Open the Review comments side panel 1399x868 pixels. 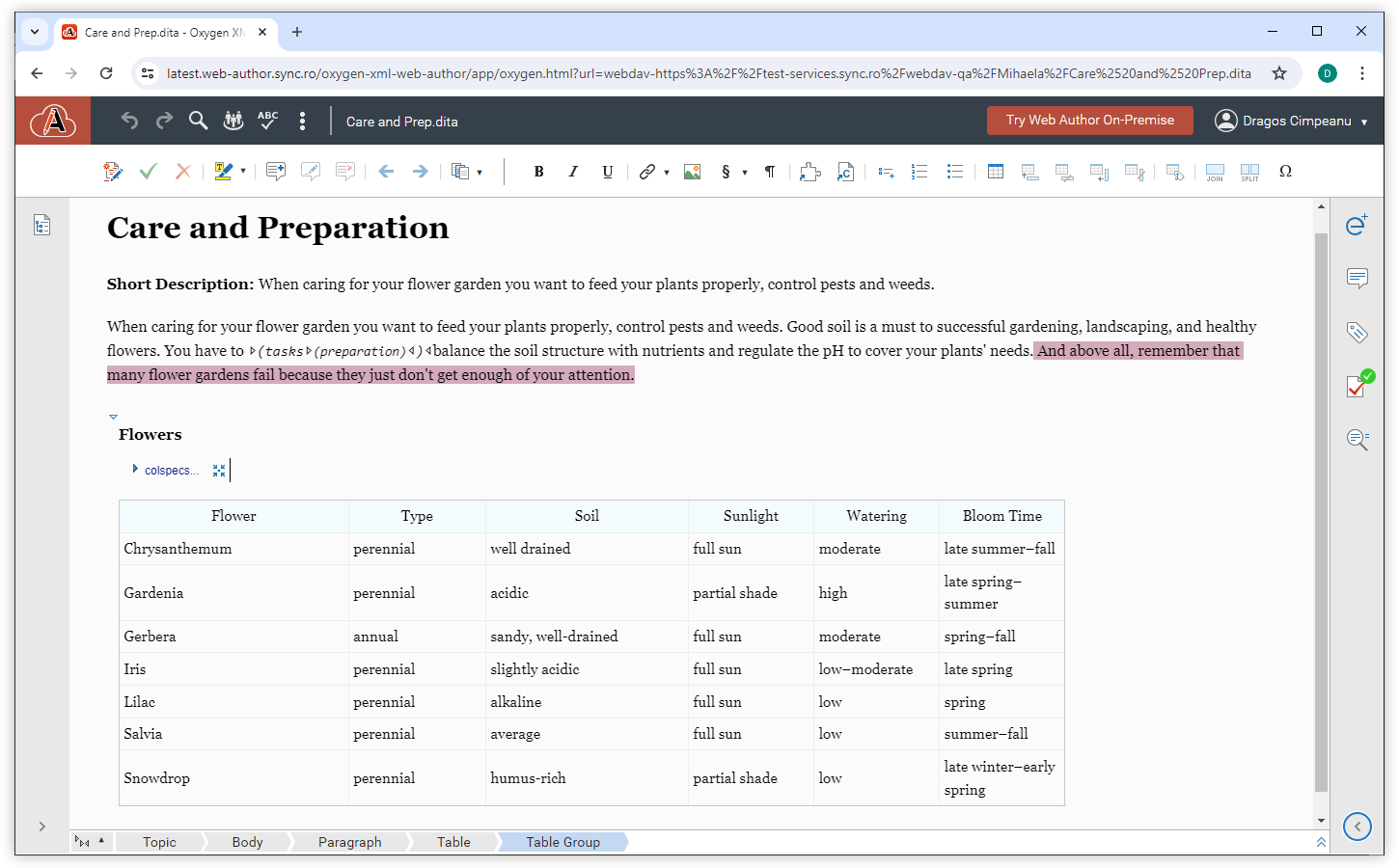pyautogui.click(x=1357, y=279)
